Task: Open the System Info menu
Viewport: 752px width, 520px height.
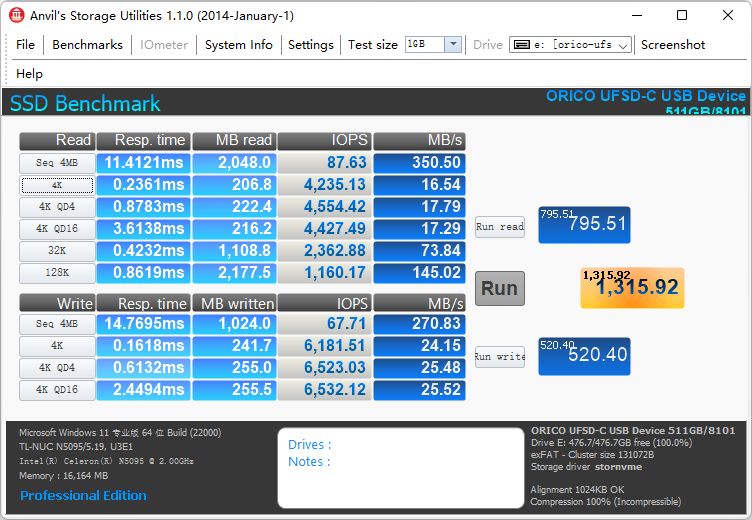Action: [x=238, y=45]
